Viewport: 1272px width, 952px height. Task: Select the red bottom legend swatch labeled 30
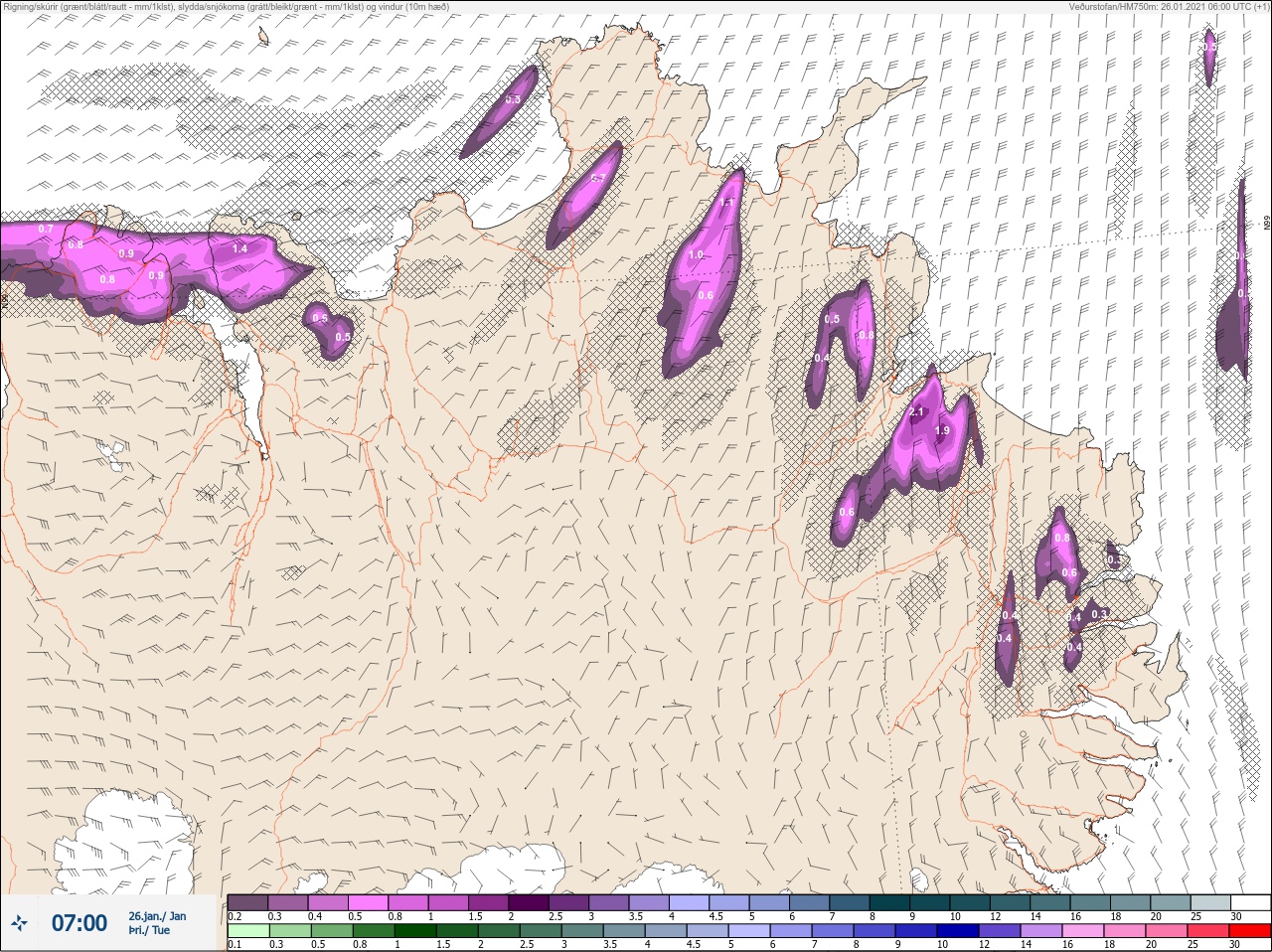pos(1250,931)
